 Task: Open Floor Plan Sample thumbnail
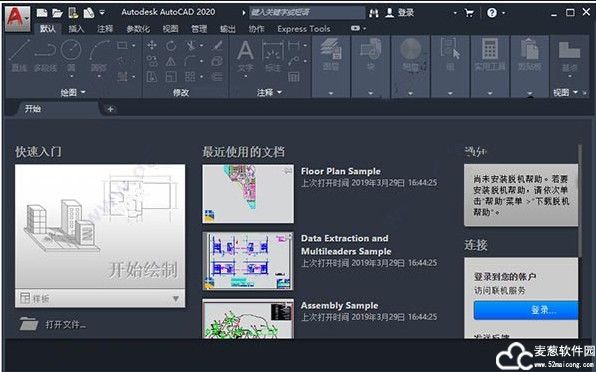(x=248, y=194)
